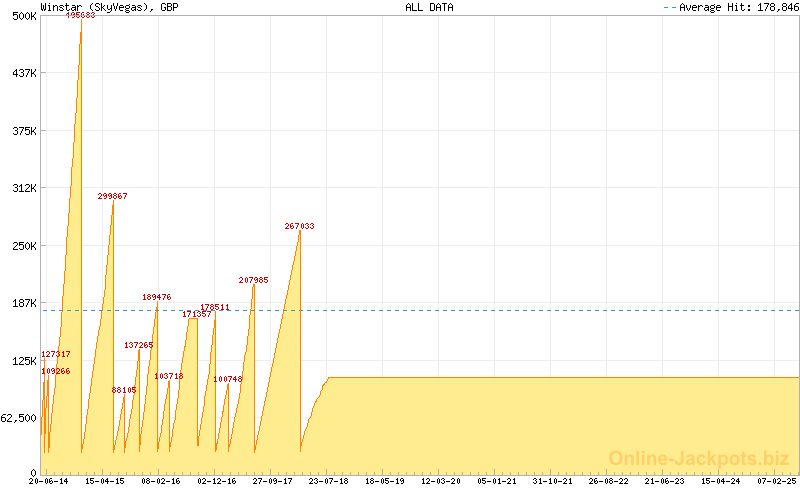800x490 pixels.
Task: Click the 88105 low peak label
Action: pos(124,390)
